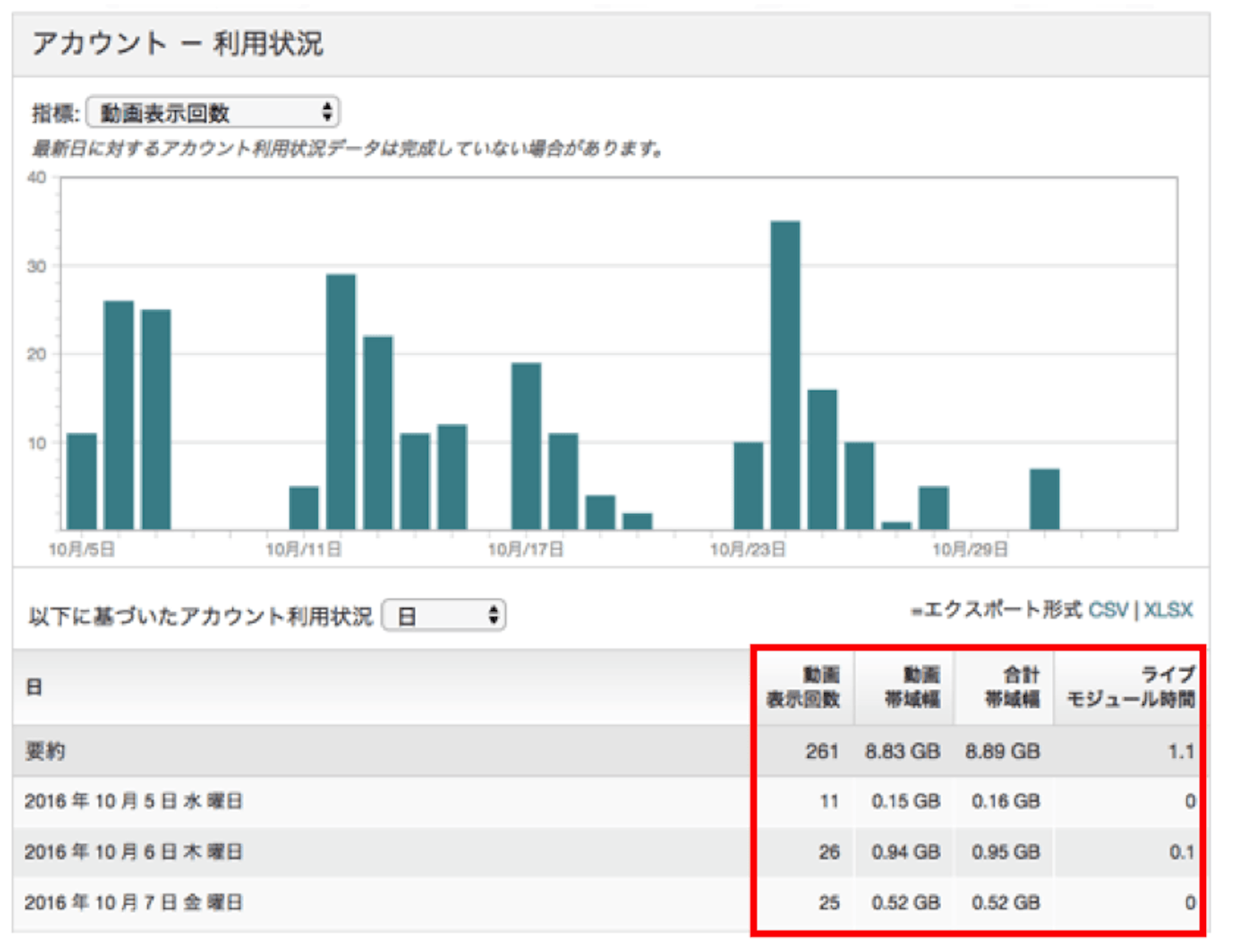The width and height of the screenshot is (1233, 952).
Task: Download the CSV export
Action: click(1108, 609)
